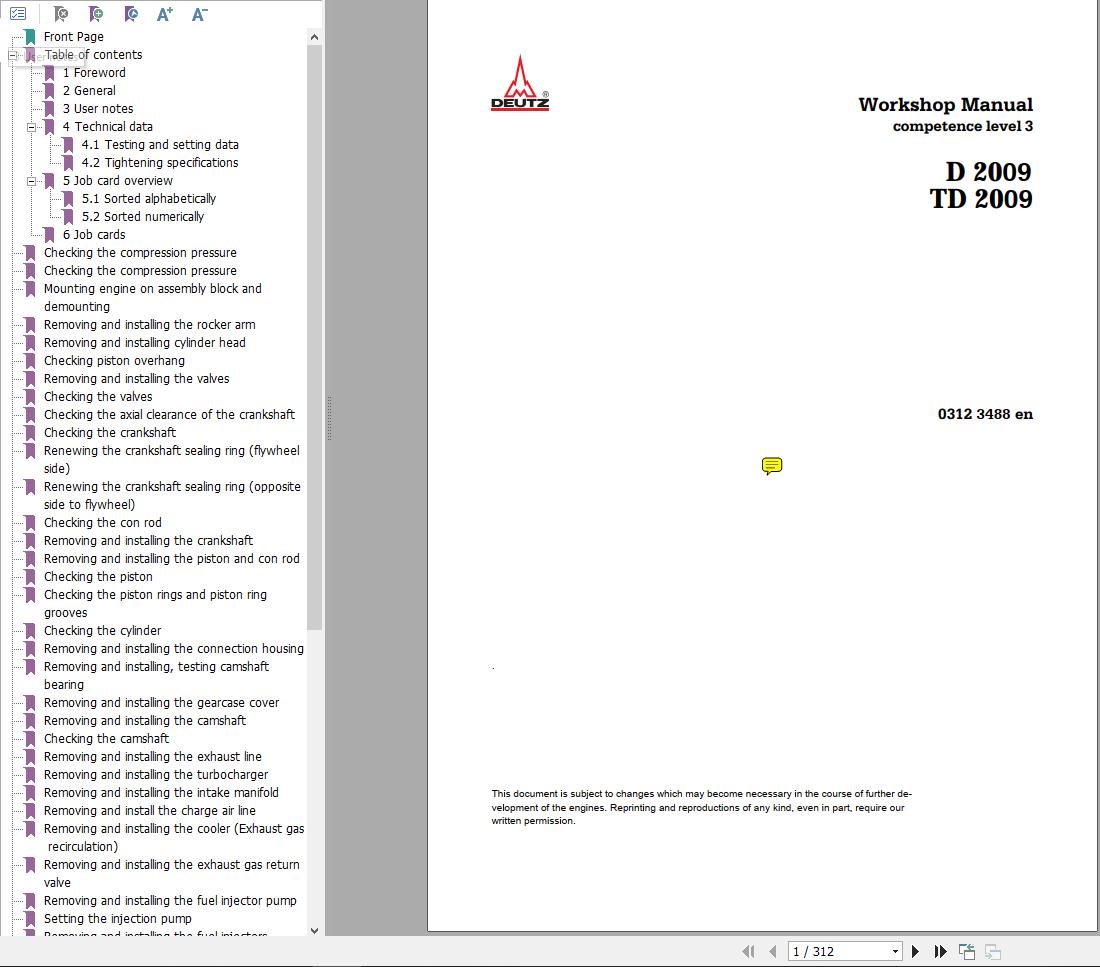Screen dimensions: 1100x967
Task: Collapse the Table of contents node
Action: 13,55
